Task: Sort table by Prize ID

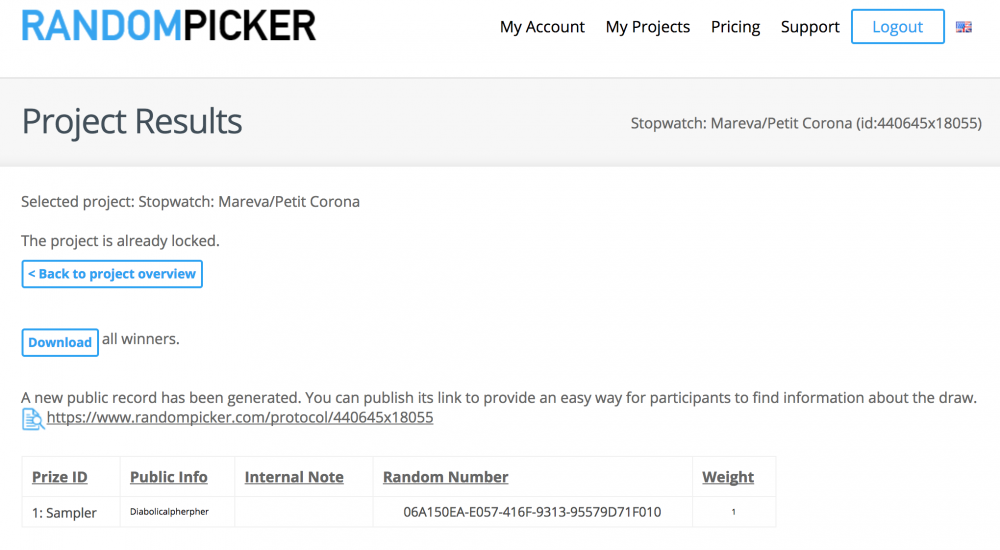Action: (x=60, y=477)
